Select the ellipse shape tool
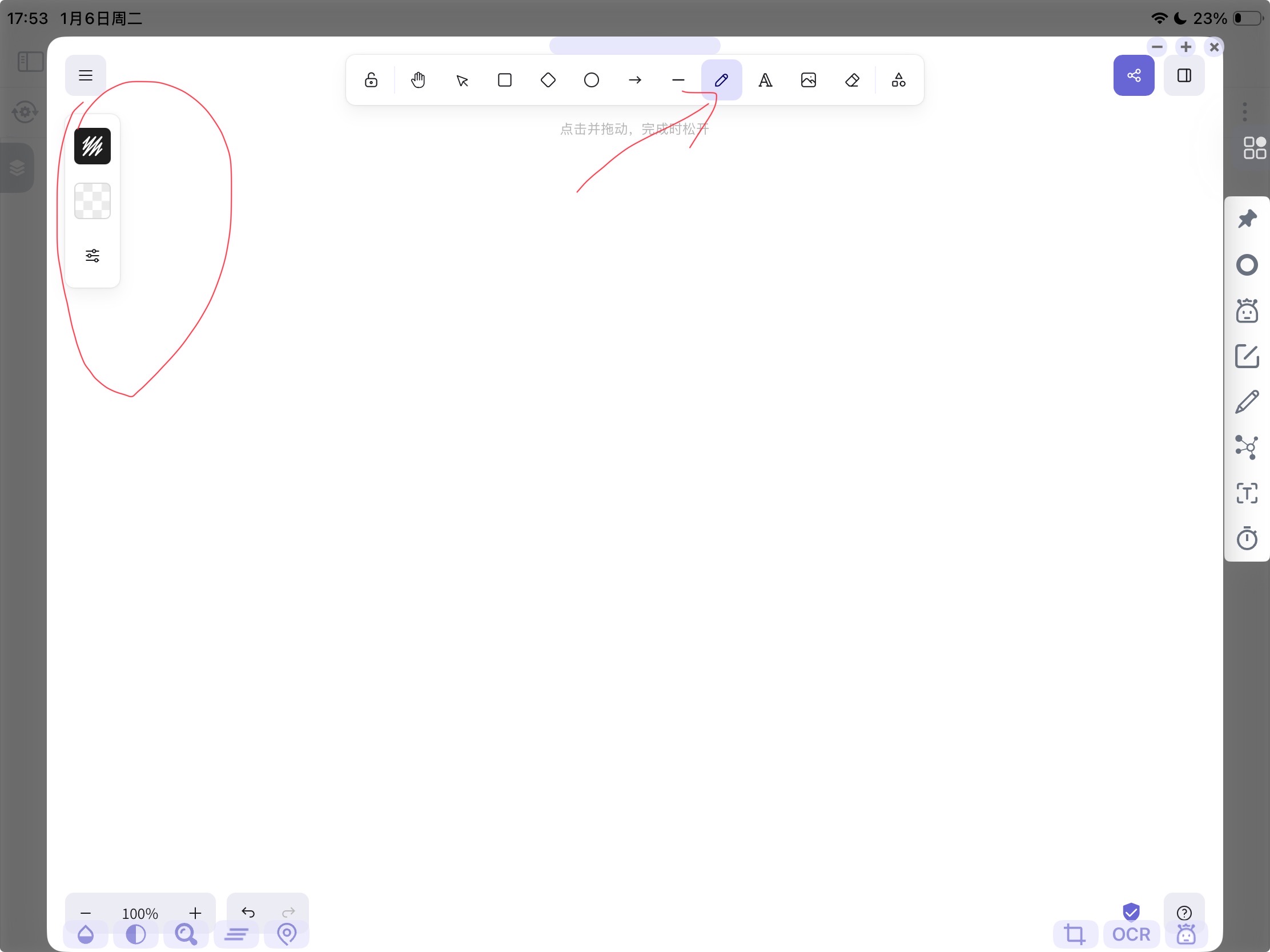This screenshot has height=952, width=1270. tap(592, 80)
